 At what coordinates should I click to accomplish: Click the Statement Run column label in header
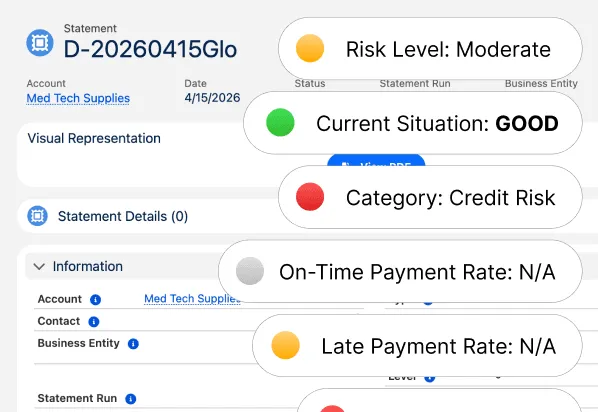pos(415,84)
